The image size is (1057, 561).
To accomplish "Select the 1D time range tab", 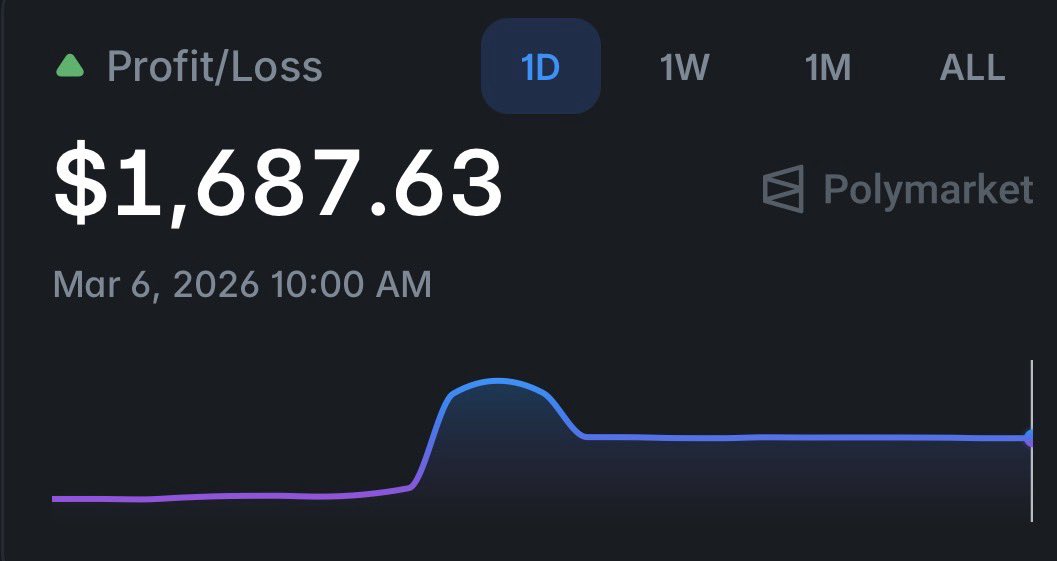I will [541, 66].
